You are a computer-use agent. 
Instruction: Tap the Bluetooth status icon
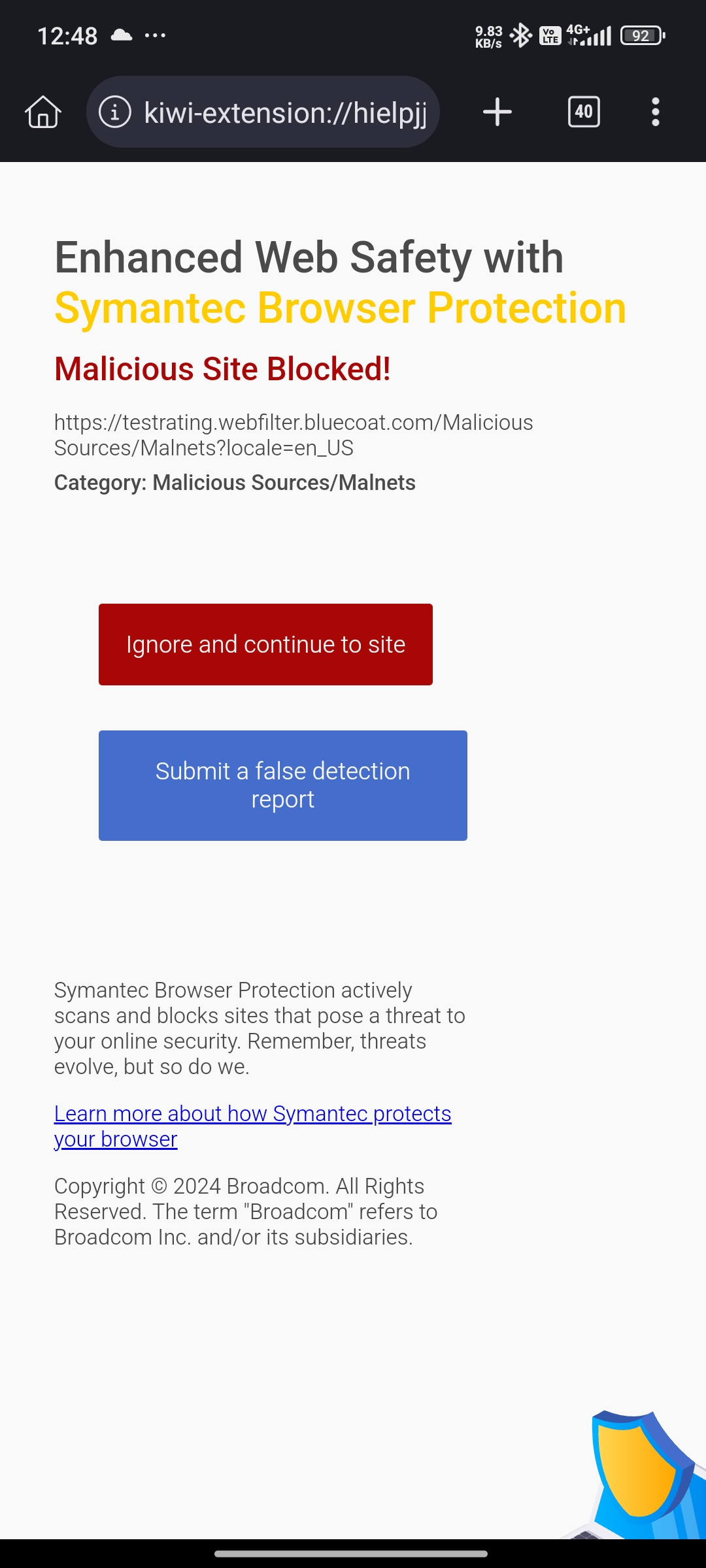(521, 35)
